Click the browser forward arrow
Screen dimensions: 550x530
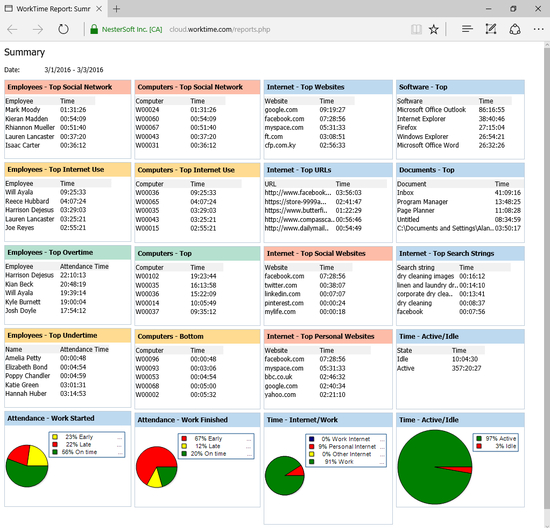pyautogui.click(x=38, y=29)
